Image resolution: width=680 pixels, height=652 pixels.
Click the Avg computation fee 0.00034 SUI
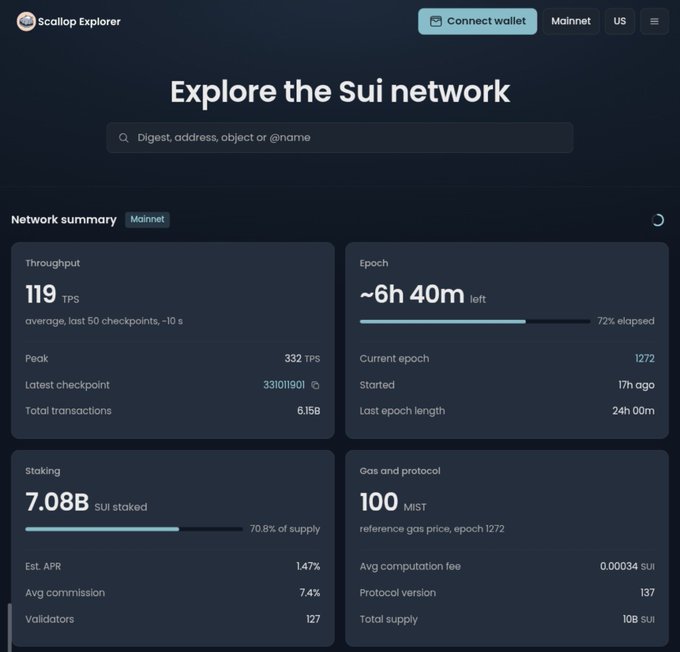coord(627,566)
